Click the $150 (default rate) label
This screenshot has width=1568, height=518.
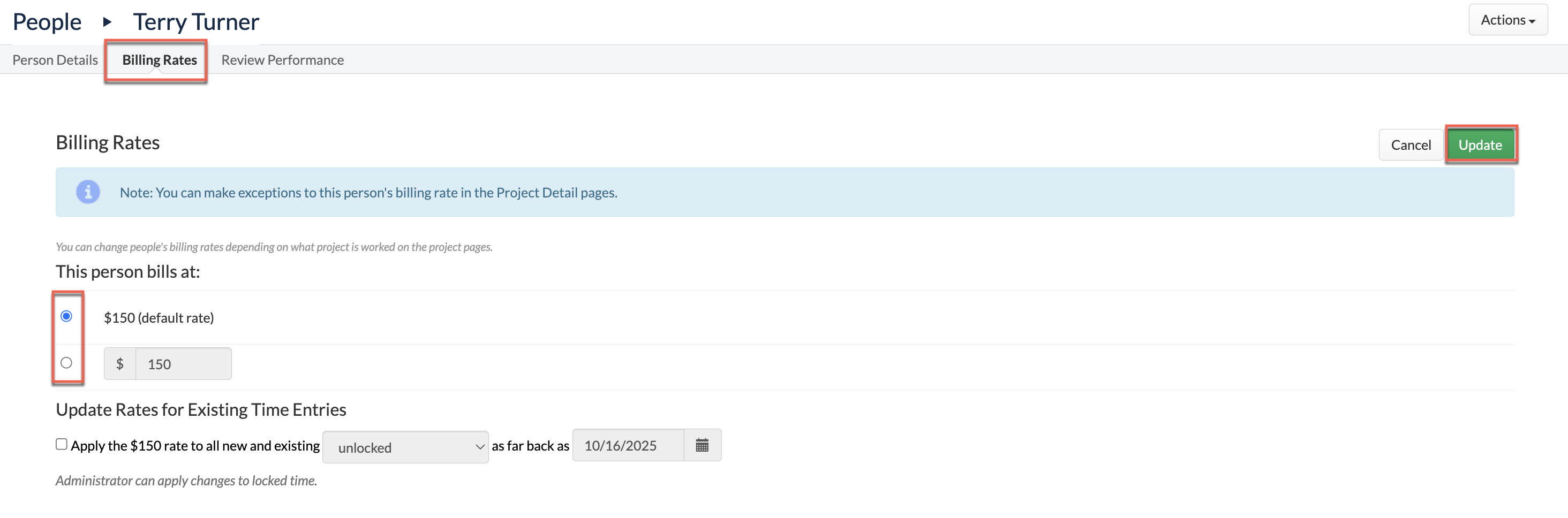[159, 317]
